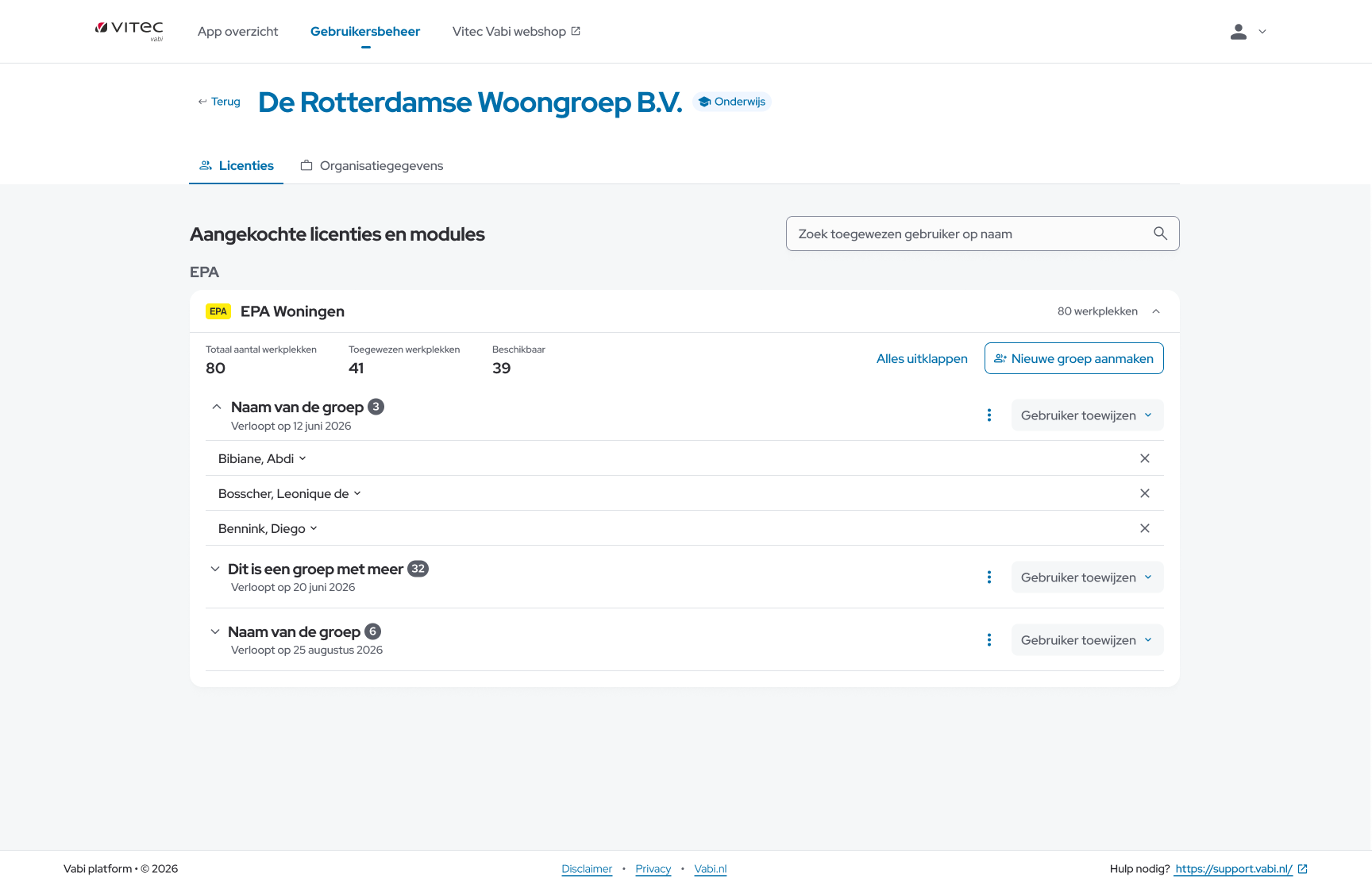Viewport: 1372px width, 888px height.
Task: Open options menu for group expiring 20 juni
Action: pyautogui.click(x=989, y=577)
